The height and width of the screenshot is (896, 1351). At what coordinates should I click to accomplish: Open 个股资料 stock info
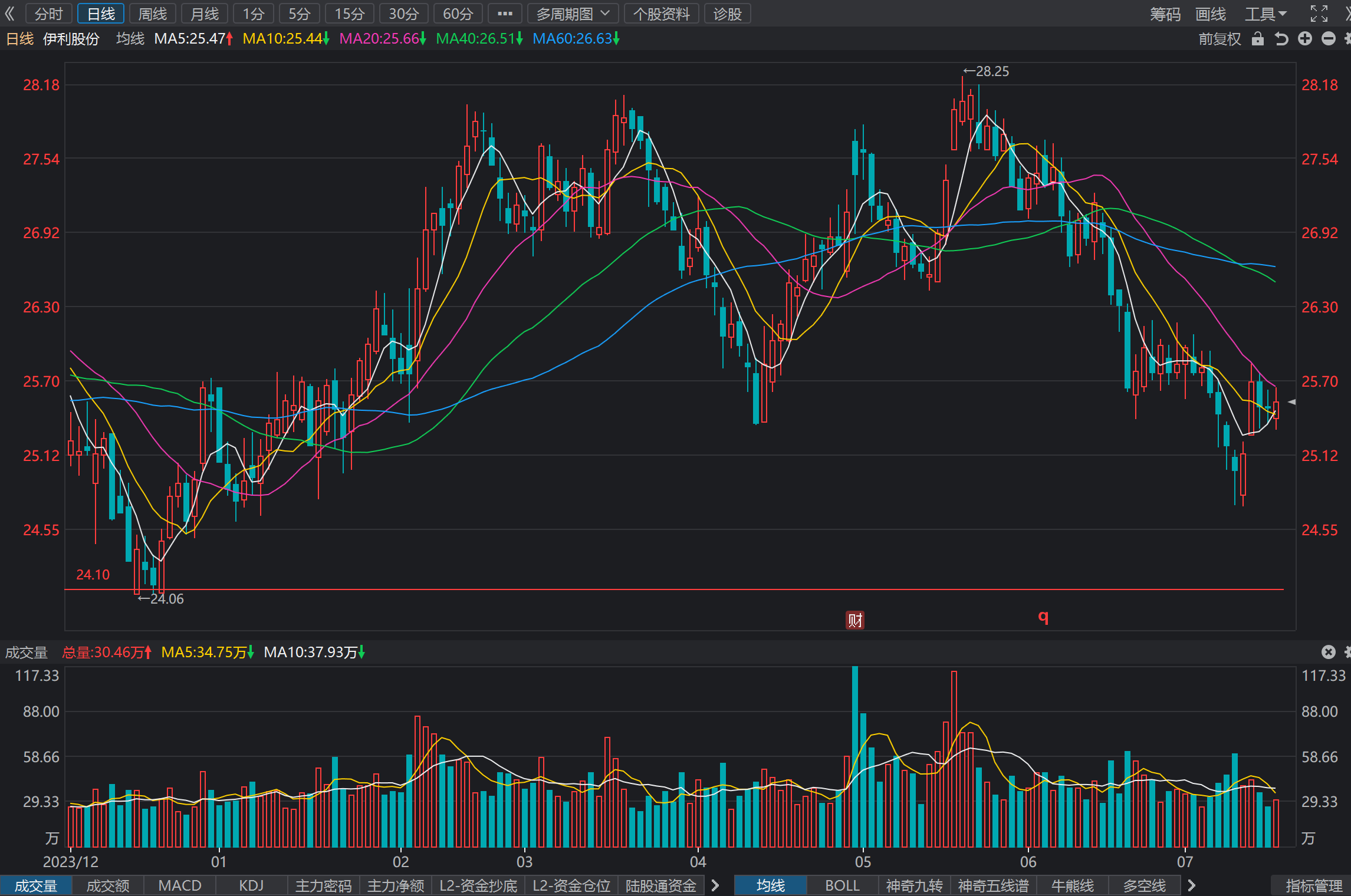pos(661,14)
